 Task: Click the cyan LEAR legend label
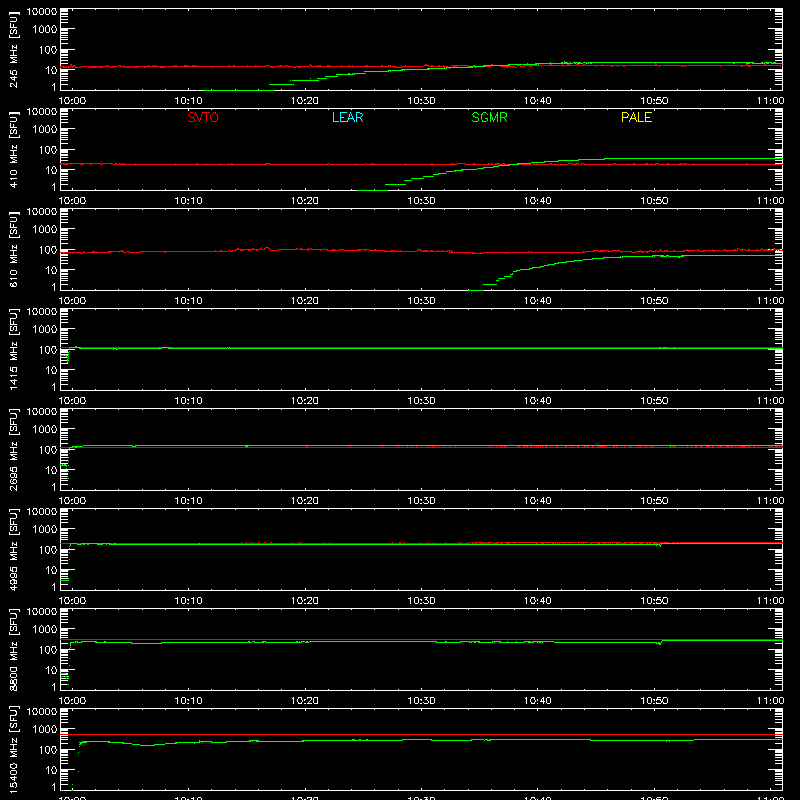347,117
